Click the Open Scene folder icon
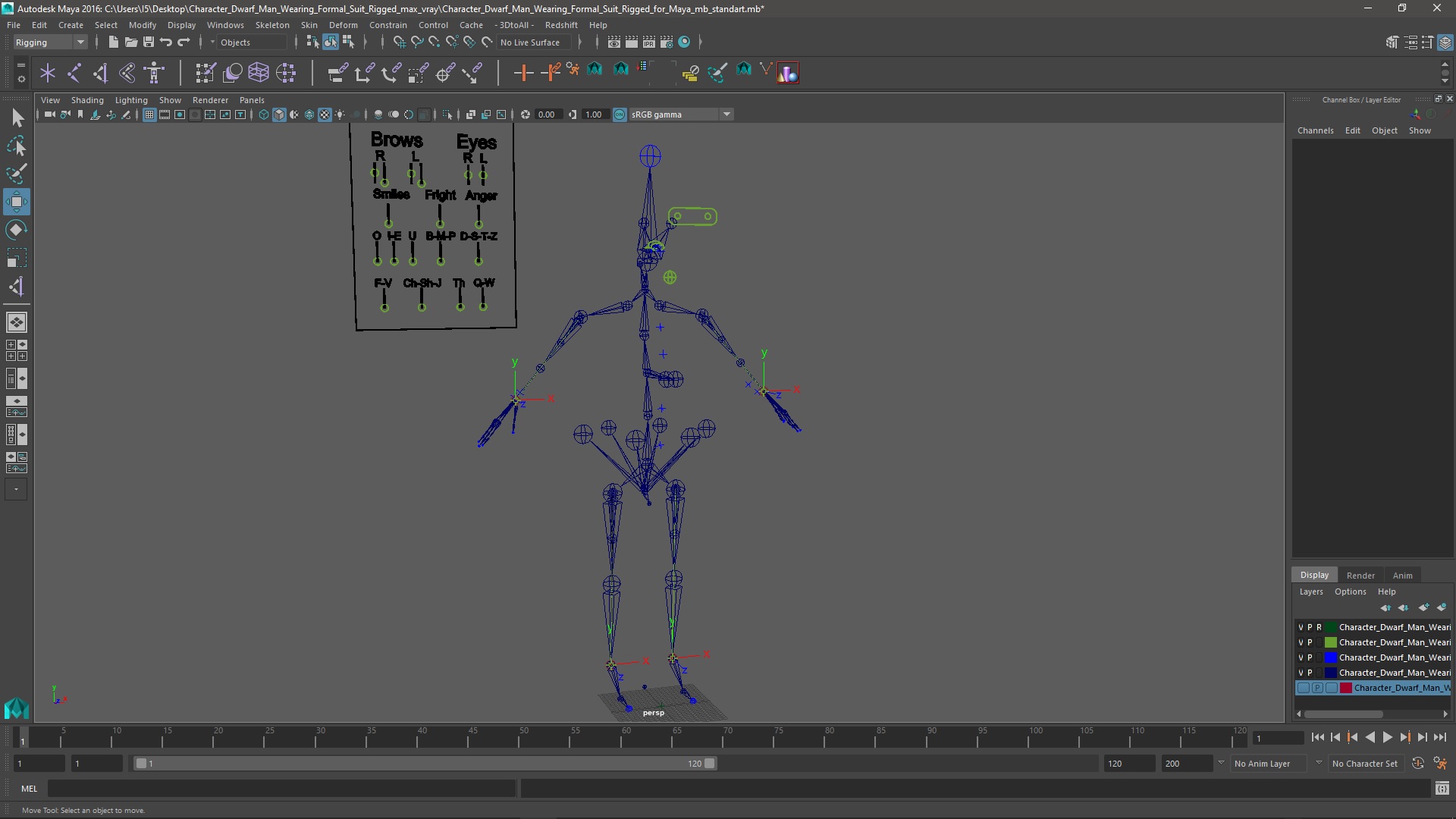Screen dimensions: 1456x819 pos(130,42)
